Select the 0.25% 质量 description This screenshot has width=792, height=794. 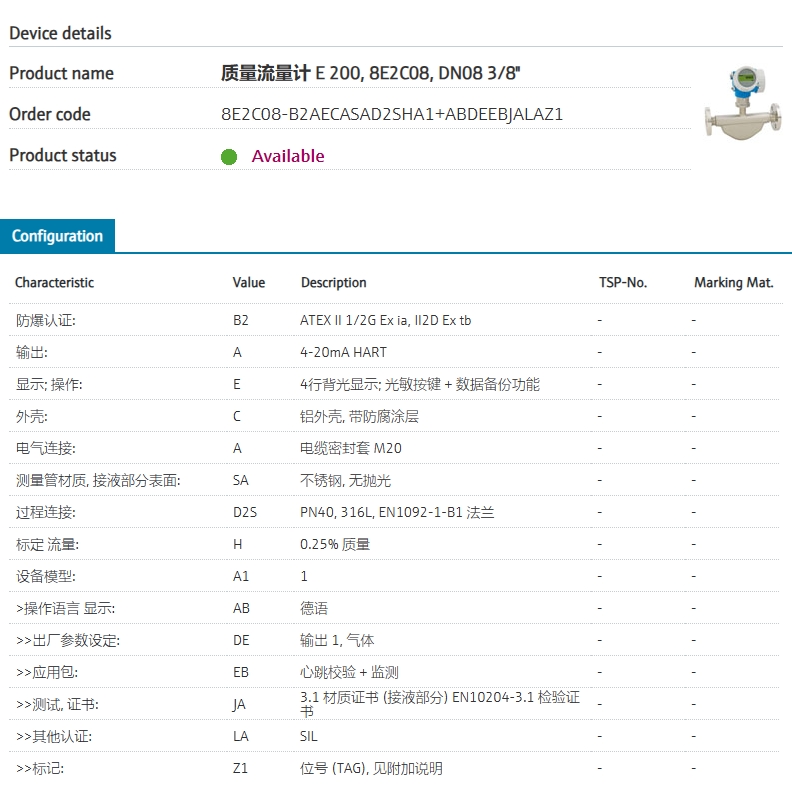[335, 544]
